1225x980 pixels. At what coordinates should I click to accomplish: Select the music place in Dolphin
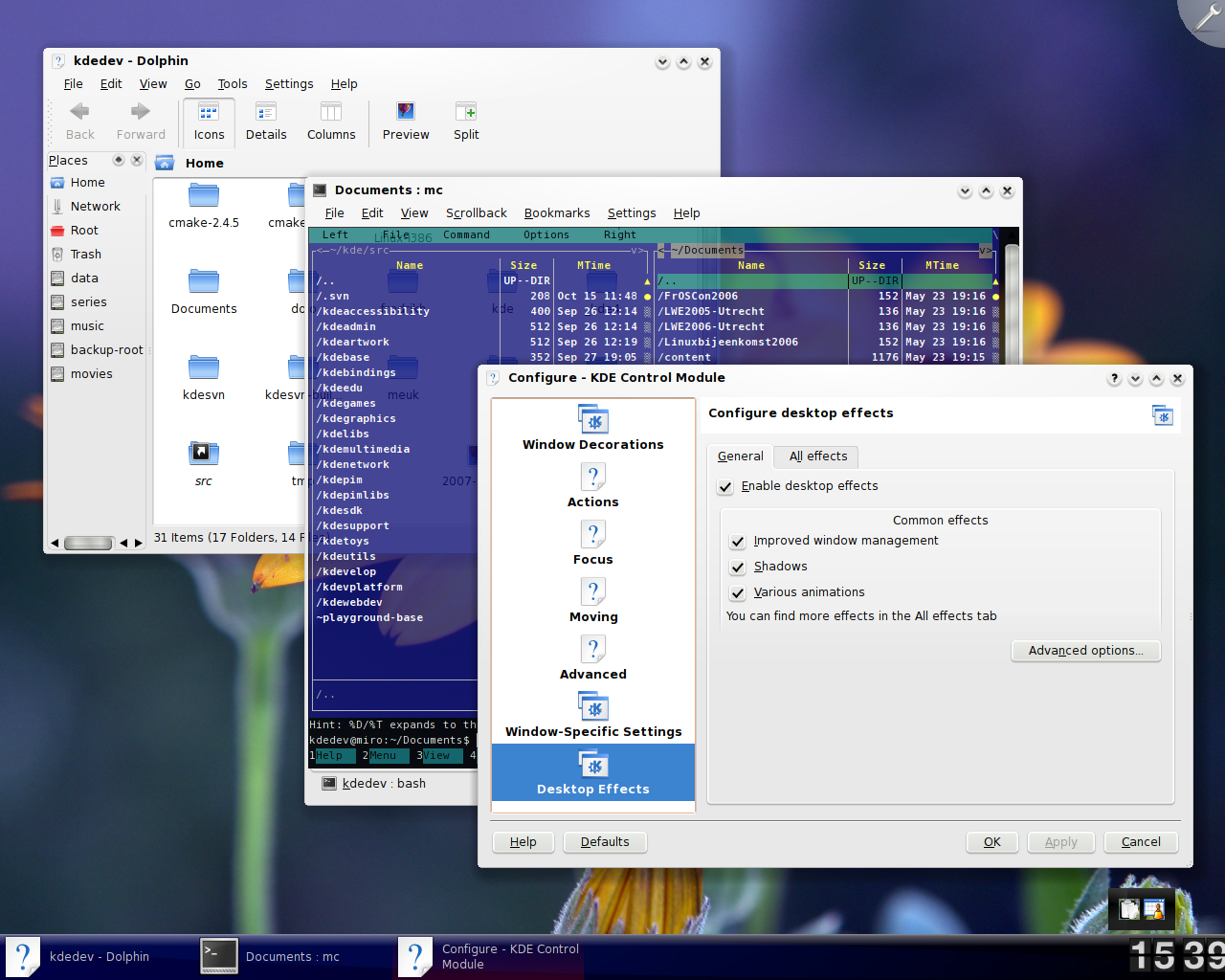pyautogui.click(x=87, y=326)
